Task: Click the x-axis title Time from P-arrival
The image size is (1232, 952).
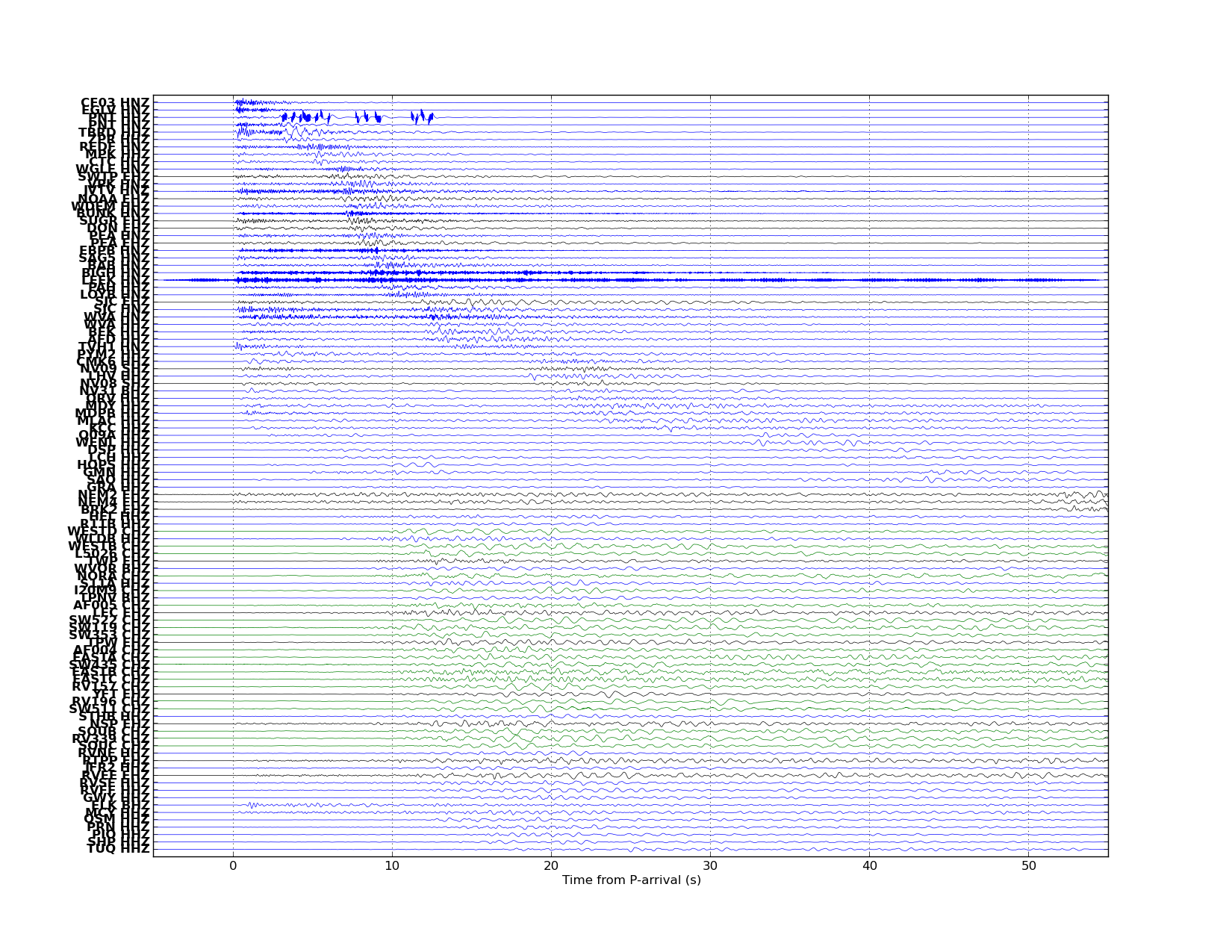Action: [x=631, y=880]
